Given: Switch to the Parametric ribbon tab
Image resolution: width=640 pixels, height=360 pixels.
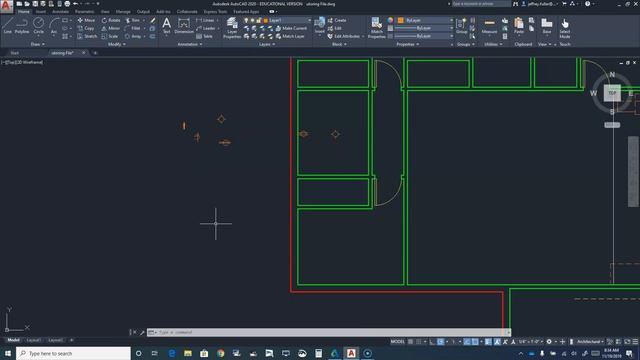Looking at the screenshot, I should pyautogui.click(x=84, y=12).
